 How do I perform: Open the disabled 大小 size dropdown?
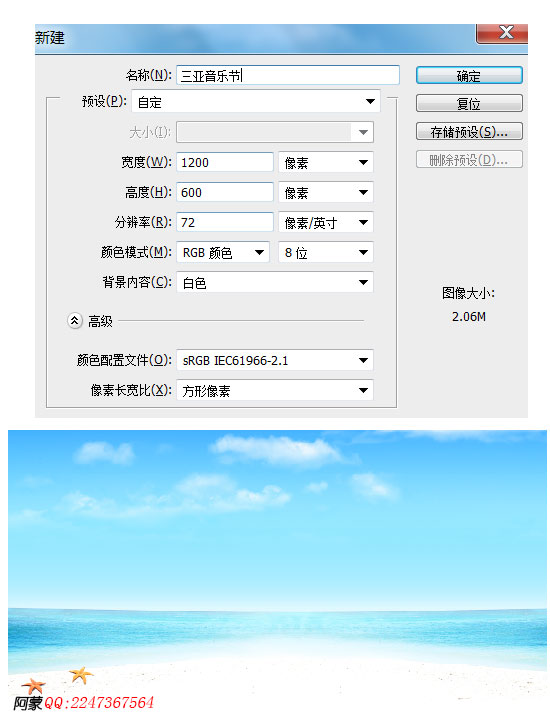pos(275,132)
